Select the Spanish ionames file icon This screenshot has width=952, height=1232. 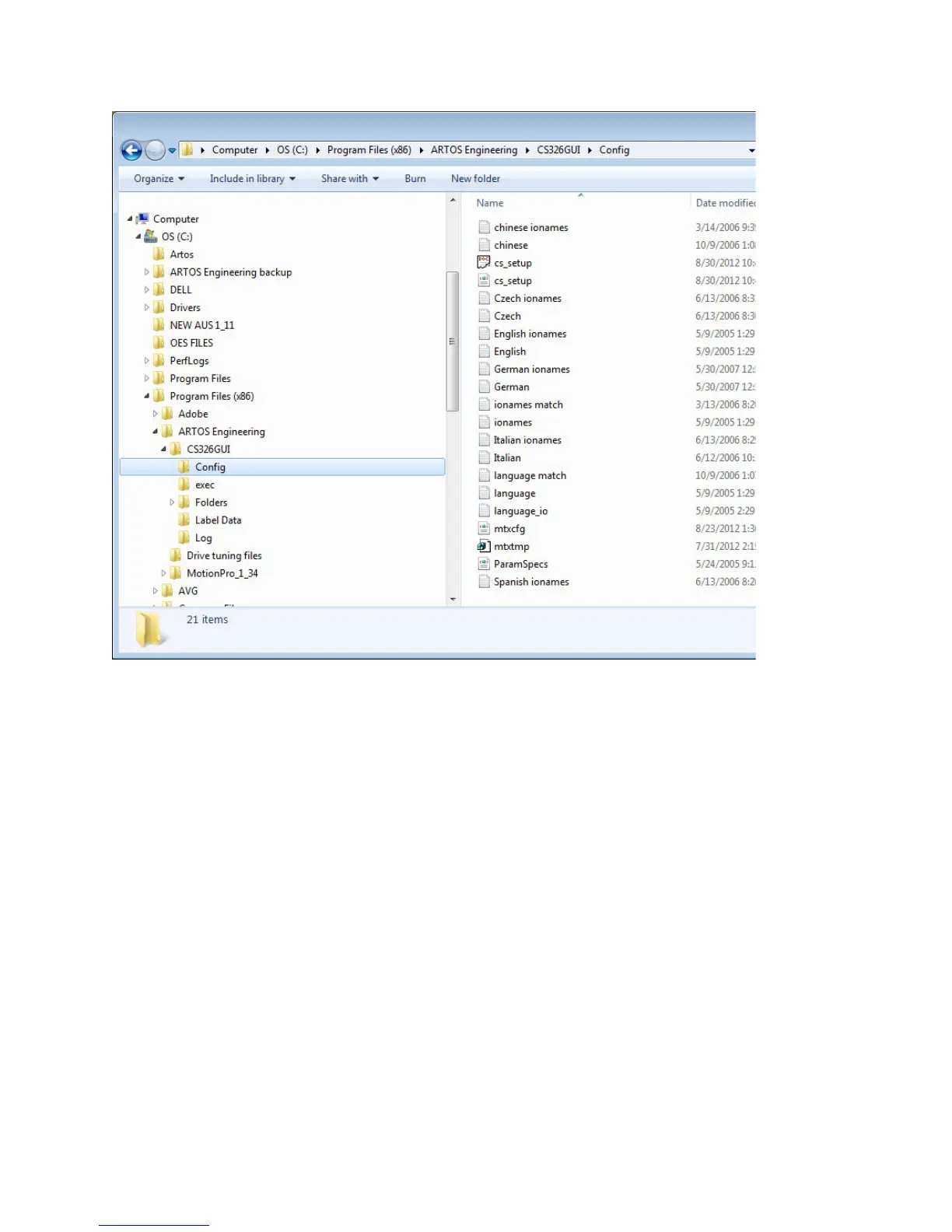tap(484, 582)
